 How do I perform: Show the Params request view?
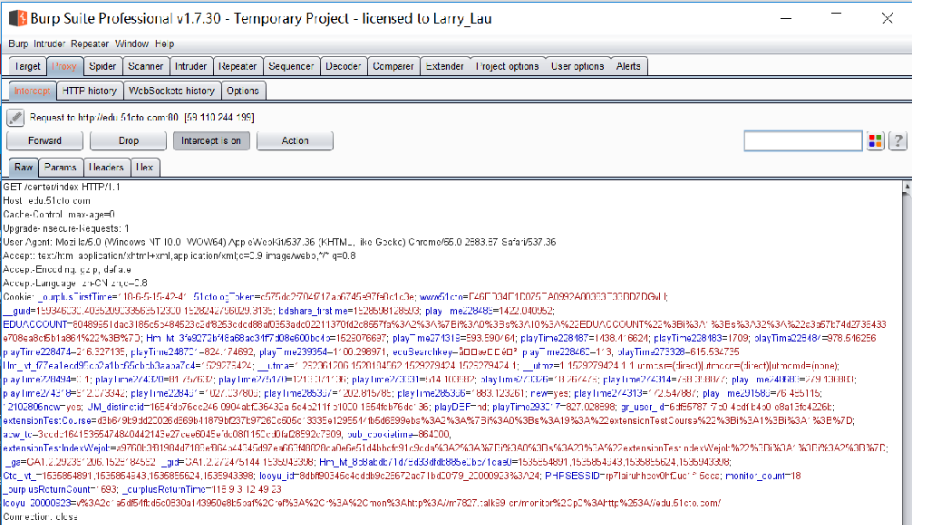(x=60, y=168)
